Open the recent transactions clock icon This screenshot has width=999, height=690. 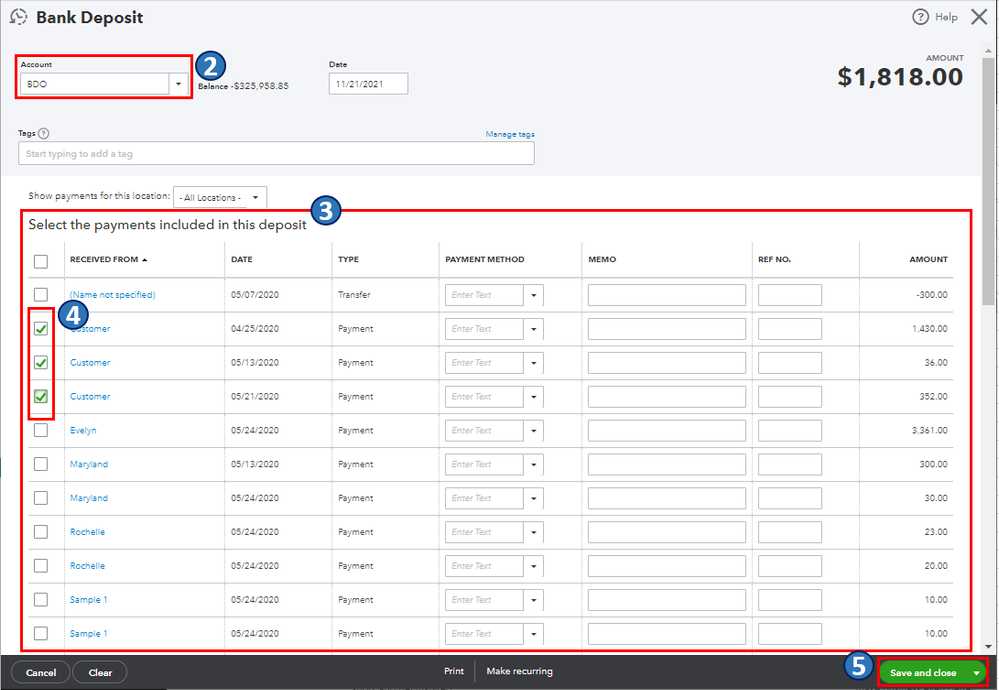18,17
